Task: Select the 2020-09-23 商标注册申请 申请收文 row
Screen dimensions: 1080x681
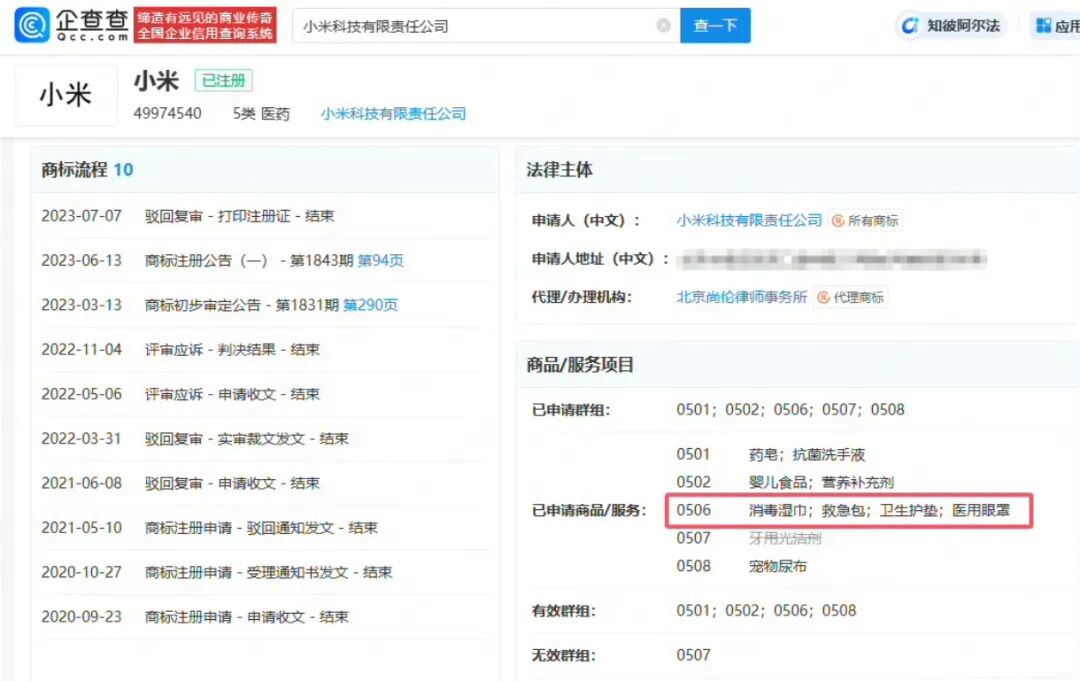Action: tap(265, 617)
